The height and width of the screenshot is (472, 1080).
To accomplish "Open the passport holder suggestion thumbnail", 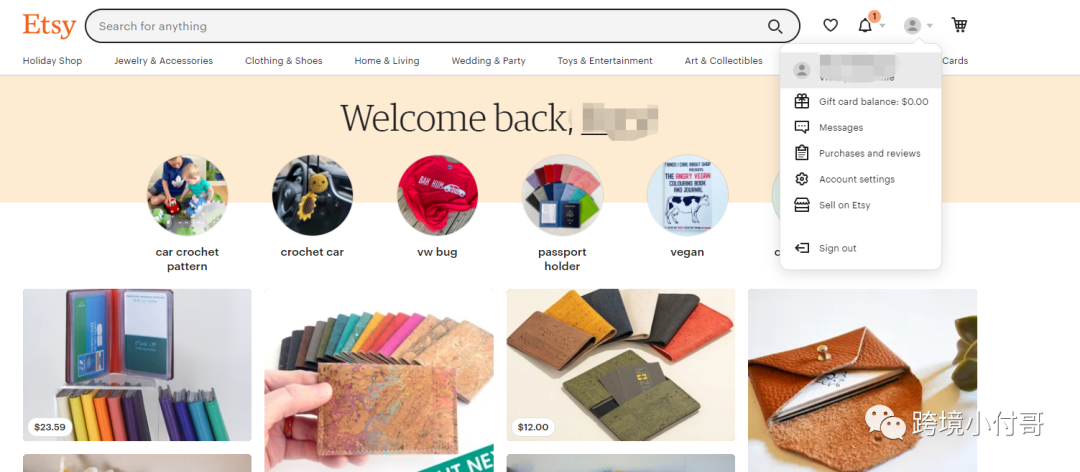I will [x=562, y=196].
